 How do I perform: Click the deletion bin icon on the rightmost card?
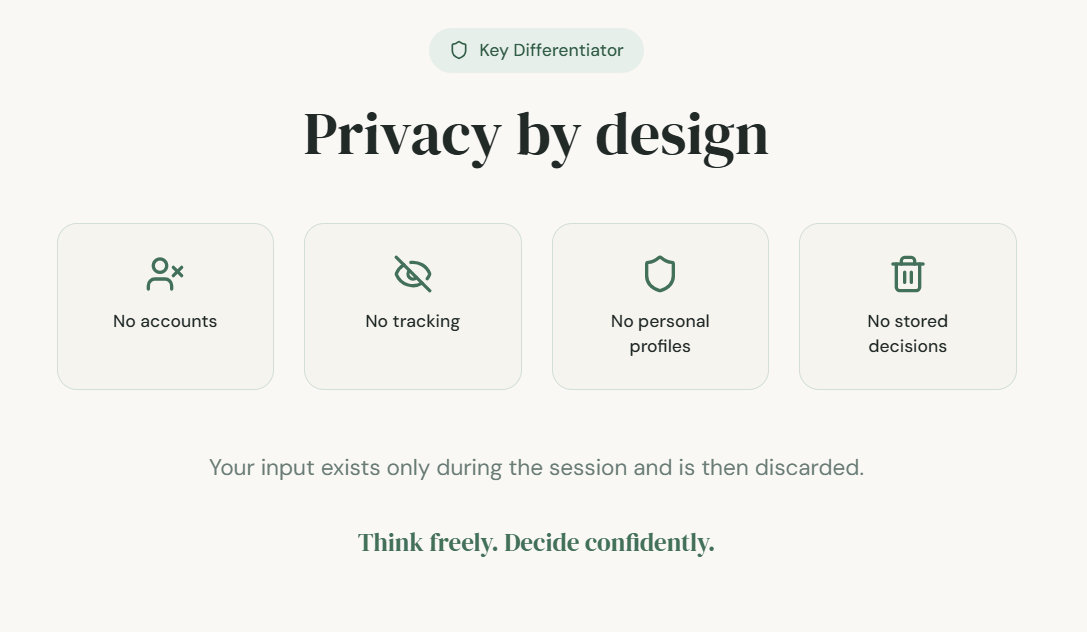coord(907,272)
